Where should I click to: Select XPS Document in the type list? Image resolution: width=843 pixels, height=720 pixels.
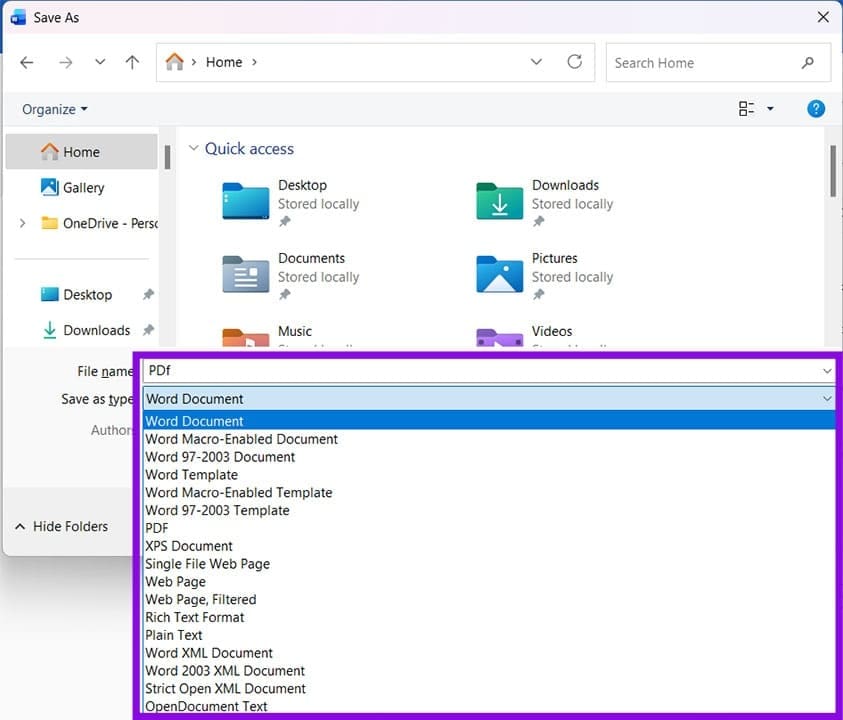(x=489, y=546)
